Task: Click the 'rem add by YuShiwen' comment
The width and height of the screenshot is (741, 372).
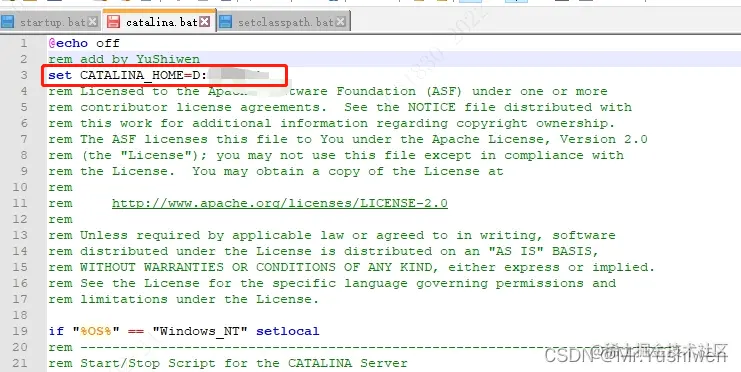Action: coord(124,59)
